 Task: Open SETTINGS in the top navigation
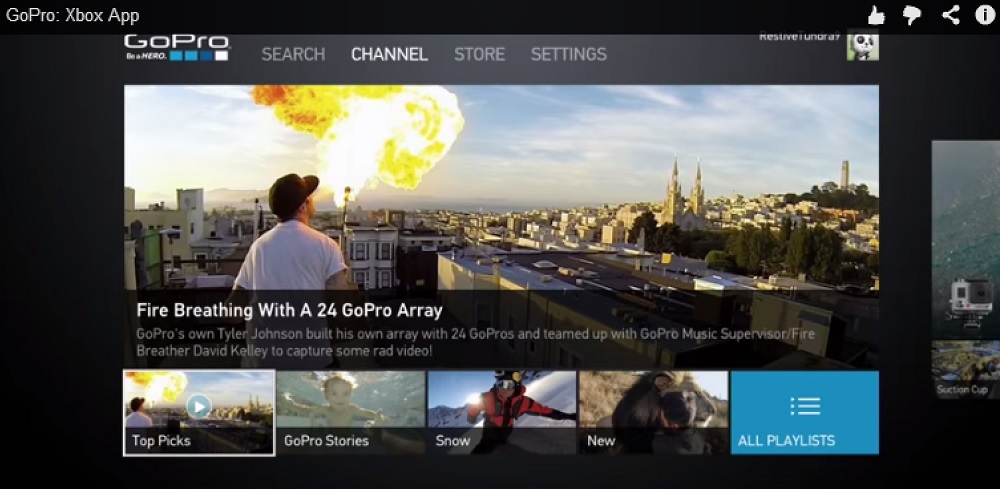pyautogui.click(x=569, y=55)
